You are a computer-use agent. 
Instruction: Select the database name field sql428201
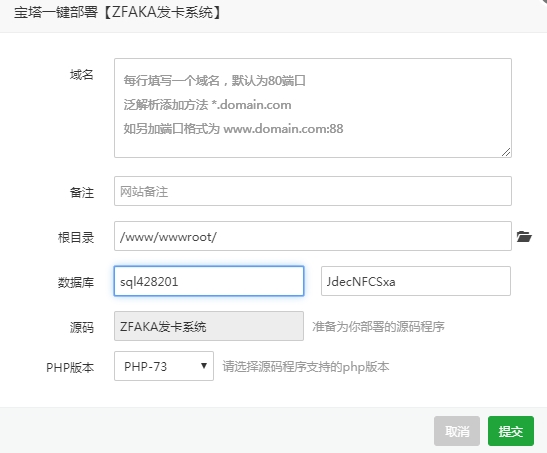tap(209, 281)
